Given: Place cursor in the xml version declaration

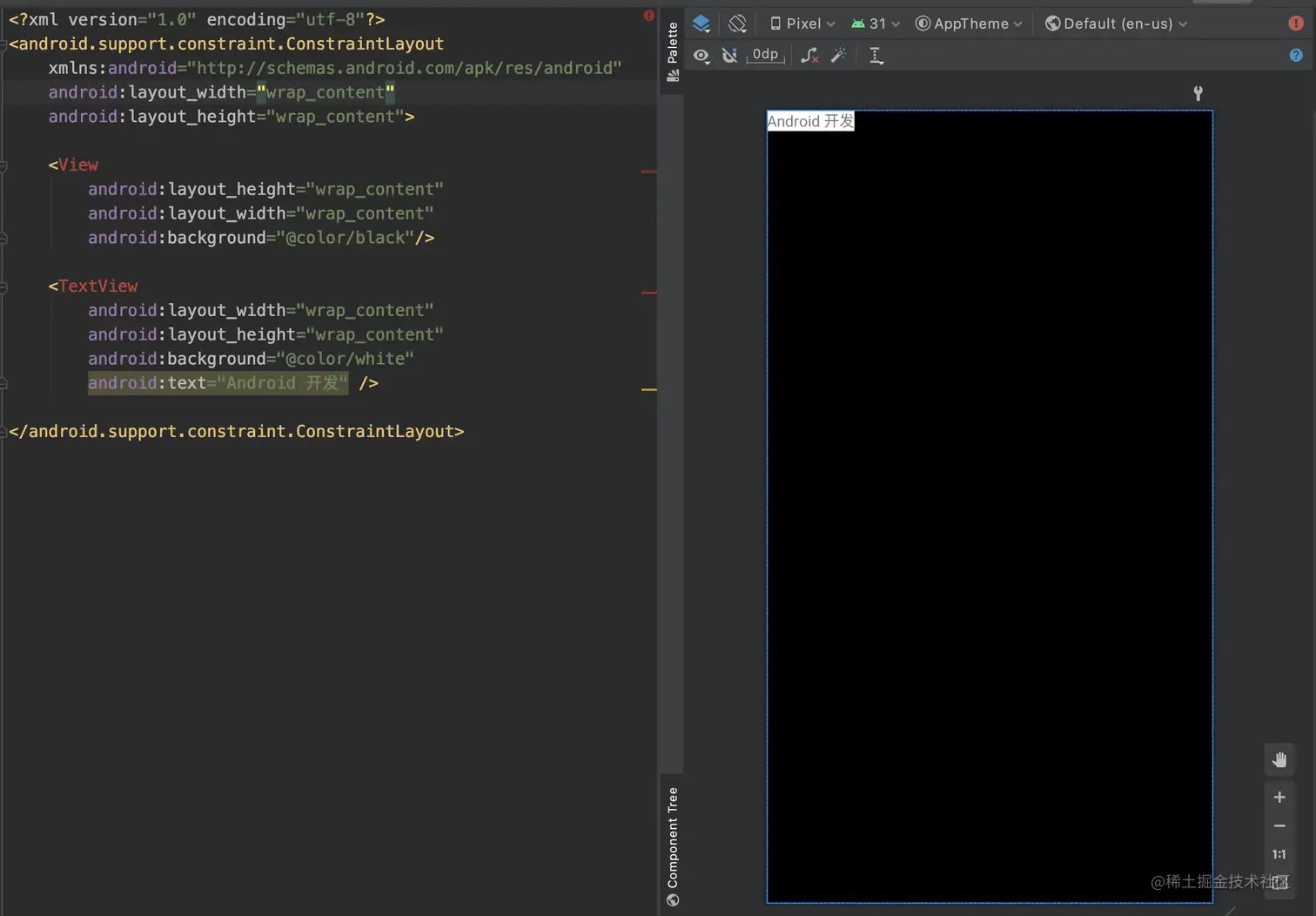Looking at the screenshot, I should (197, 19).
